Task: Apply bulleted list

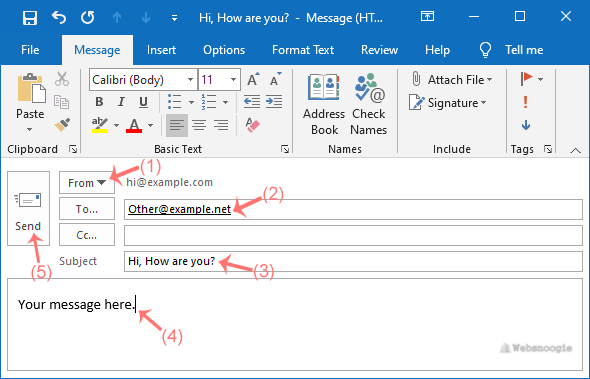Action: 174,102
